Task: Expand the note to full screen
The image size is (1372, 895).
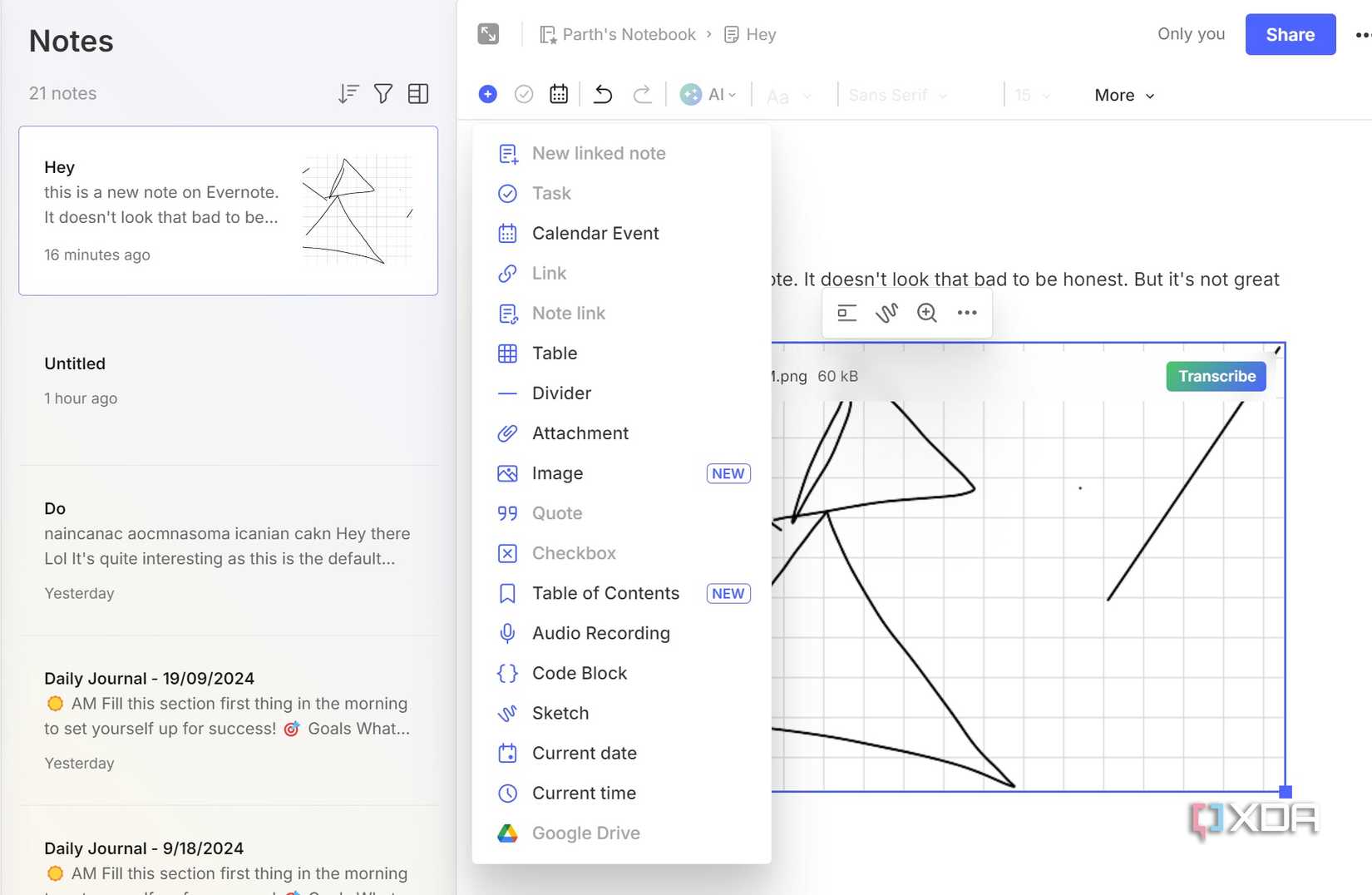Action: click(489, 34)
